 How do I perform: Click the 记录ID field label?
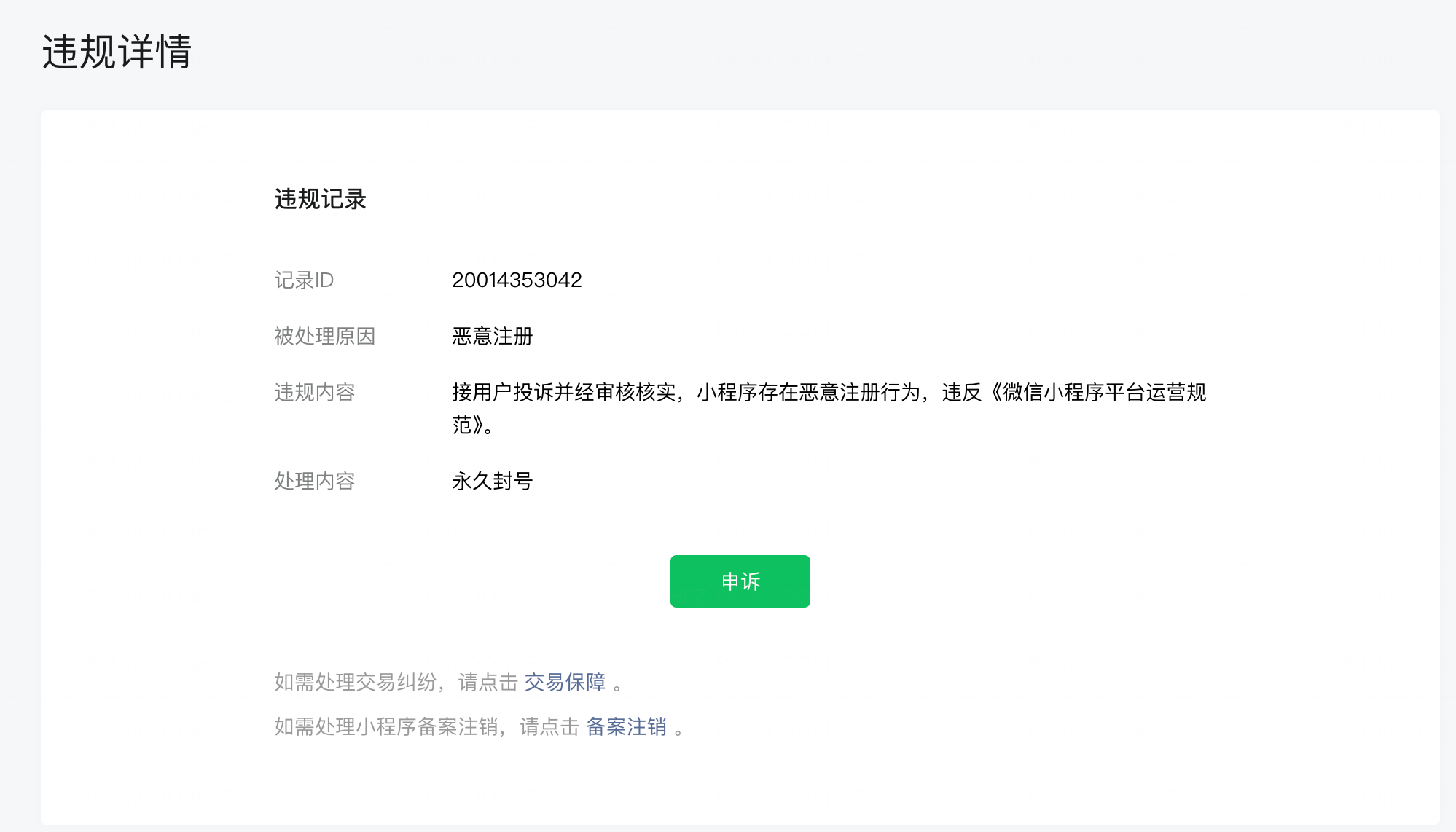pyautogui.click(x=304, y=280)
